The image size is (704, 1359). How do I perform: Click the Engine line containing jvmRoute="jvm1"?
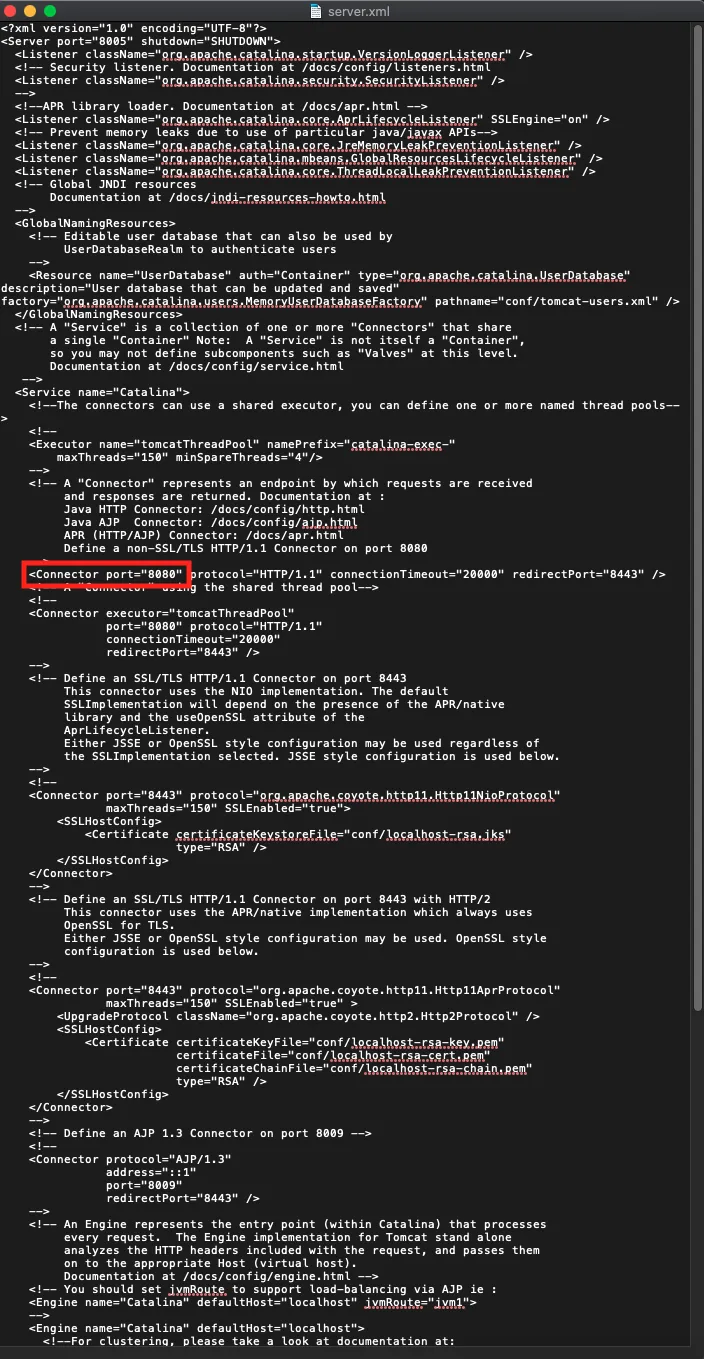253,1302
